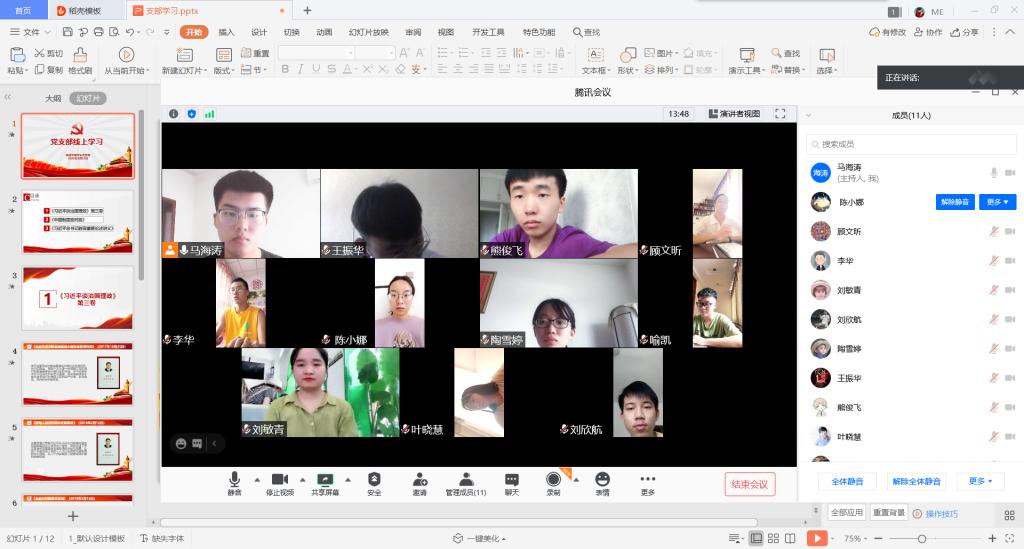The image size is (1024, 549).
Task: Click the 共享屏幕 share screen icon
Action: click(324, 480)
